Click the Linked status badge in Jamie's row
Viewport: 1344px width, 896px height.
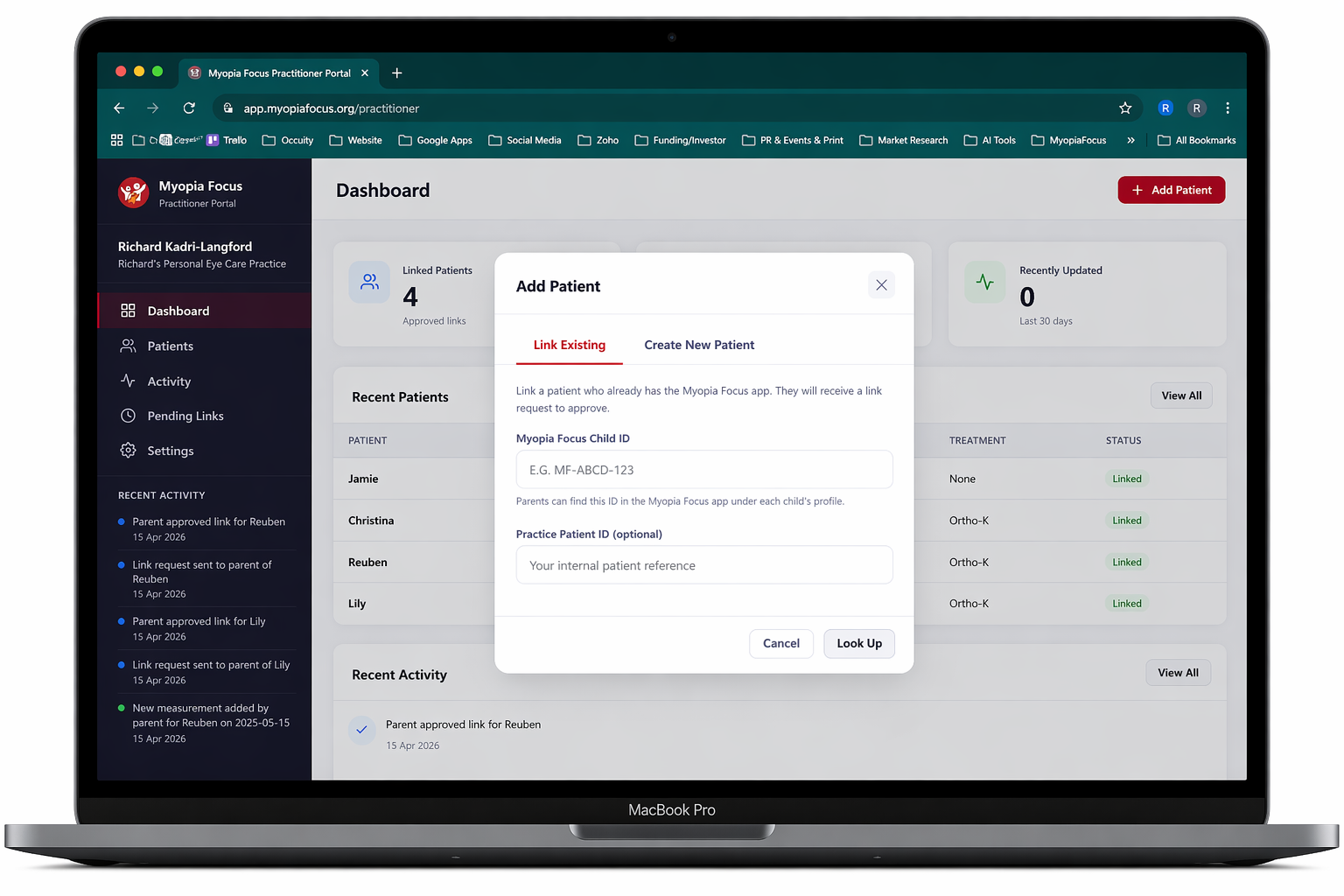(1127, 479)
